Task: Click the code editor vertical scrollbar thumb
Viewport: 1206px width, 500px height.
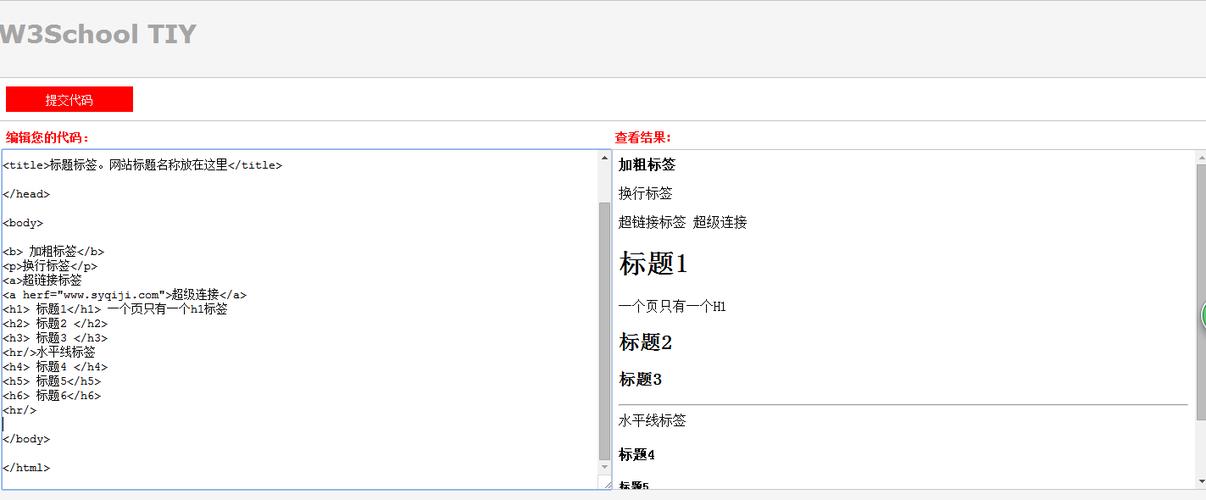Action: click(x=604, y=330)
